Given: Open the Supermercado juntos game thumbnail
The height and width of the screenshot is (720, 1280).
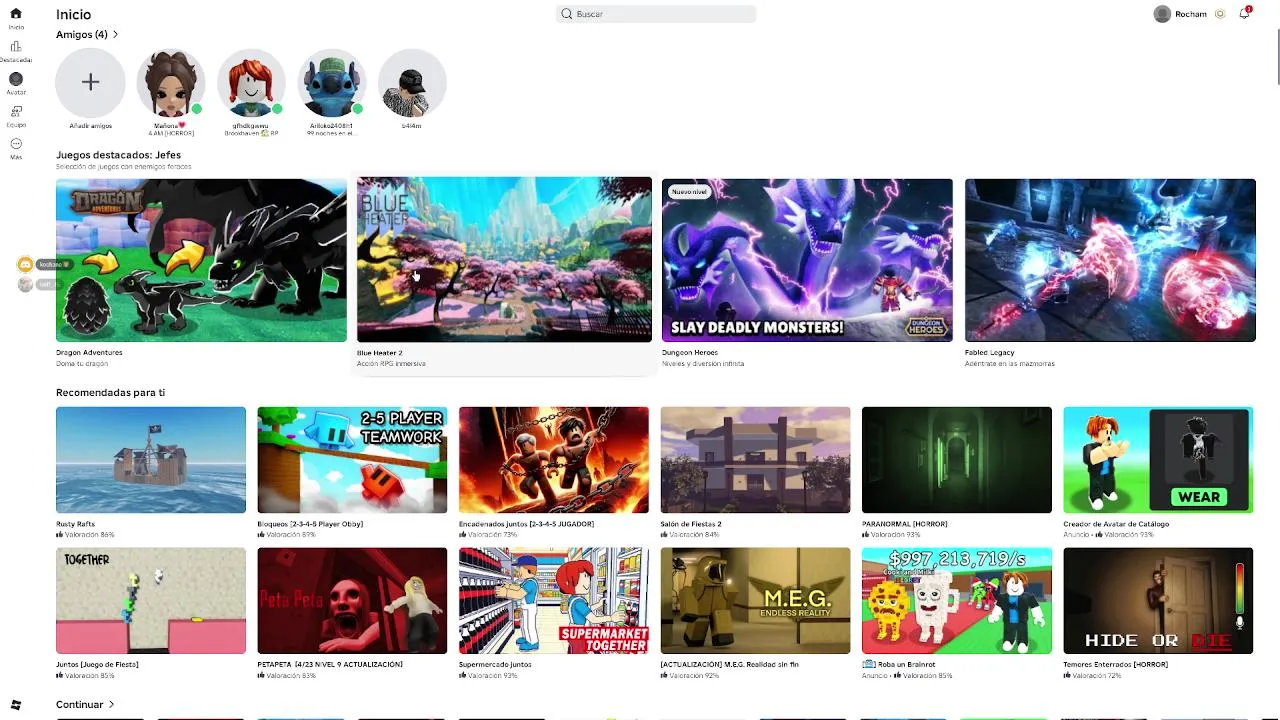Looking at the screenshot, I should coord(554,601).
